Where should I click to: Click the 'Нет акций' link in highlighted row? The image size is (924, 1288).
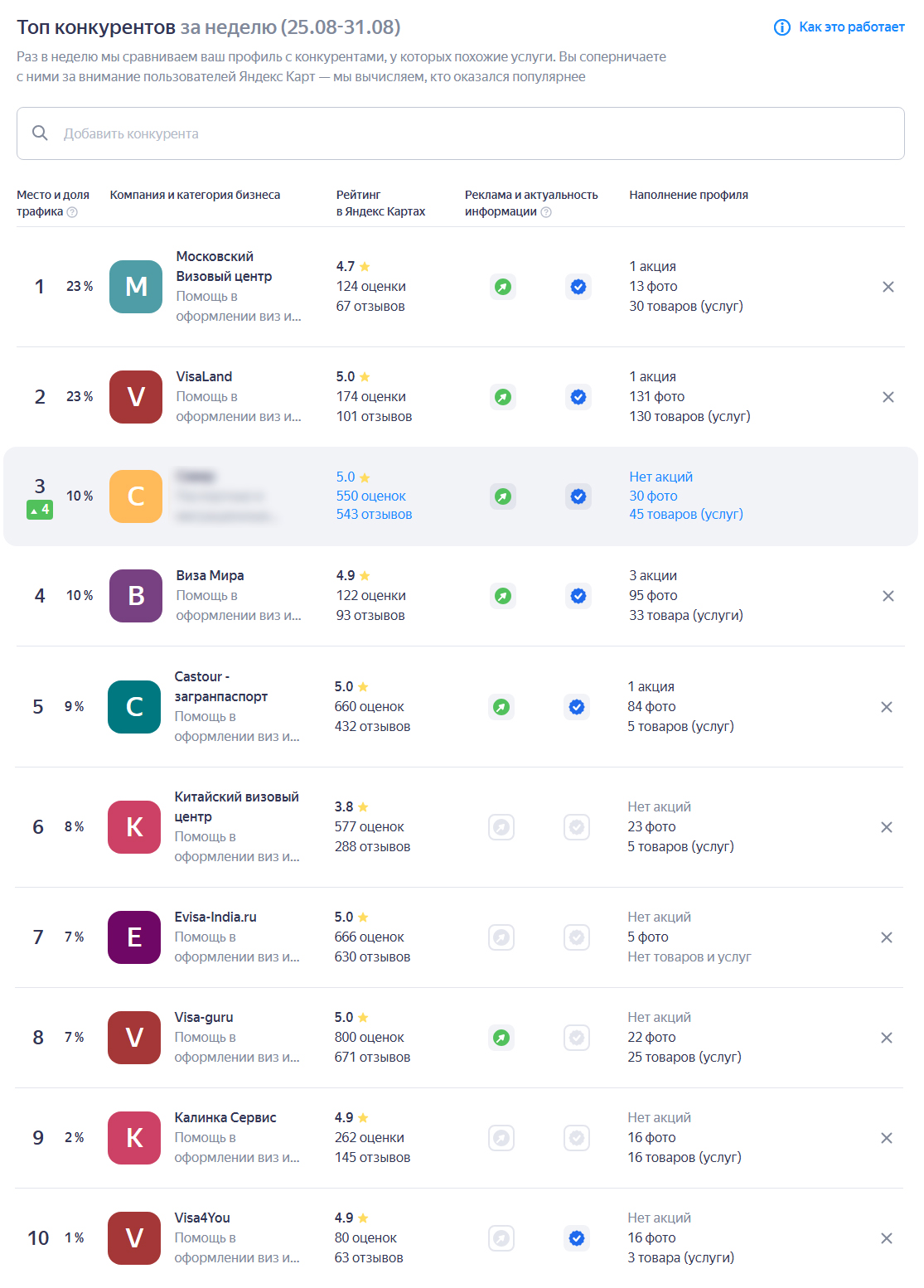tap(660, 477)
